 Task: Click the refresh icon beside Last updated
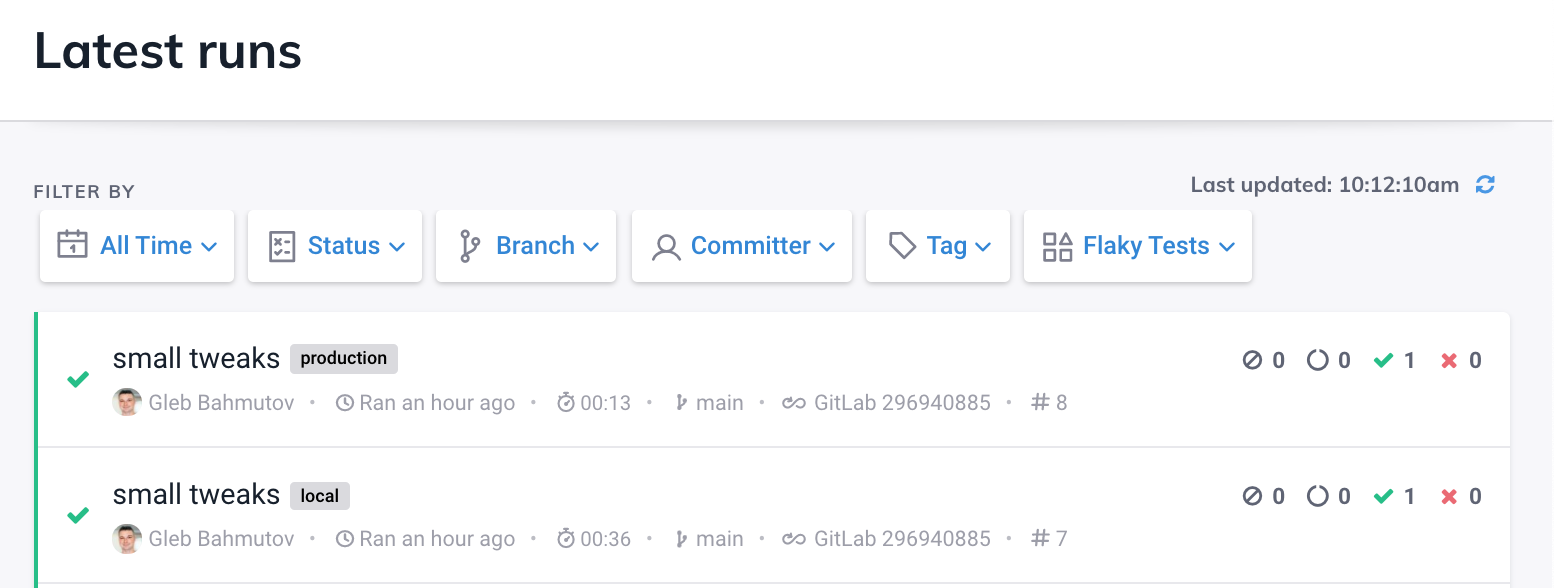coord(1486,185)
